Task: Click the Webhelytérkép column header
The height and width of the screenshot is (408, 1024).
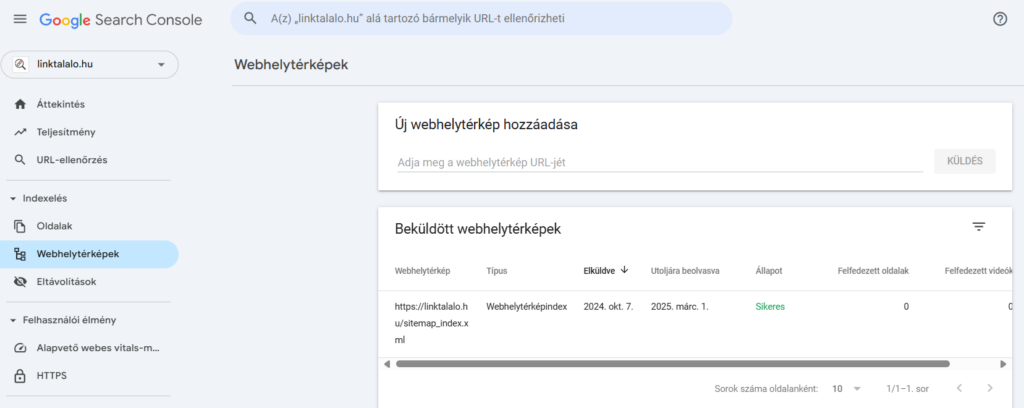Action: click(x=423, y=271)
